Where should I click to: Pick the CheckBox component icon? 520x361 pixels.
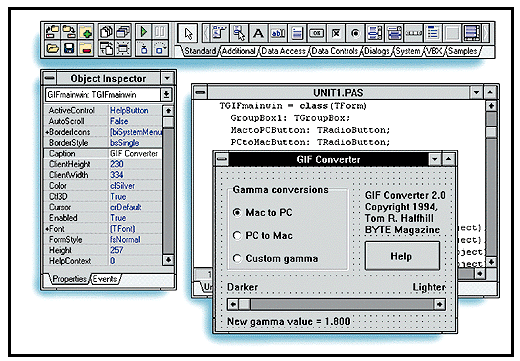point(336,33)
